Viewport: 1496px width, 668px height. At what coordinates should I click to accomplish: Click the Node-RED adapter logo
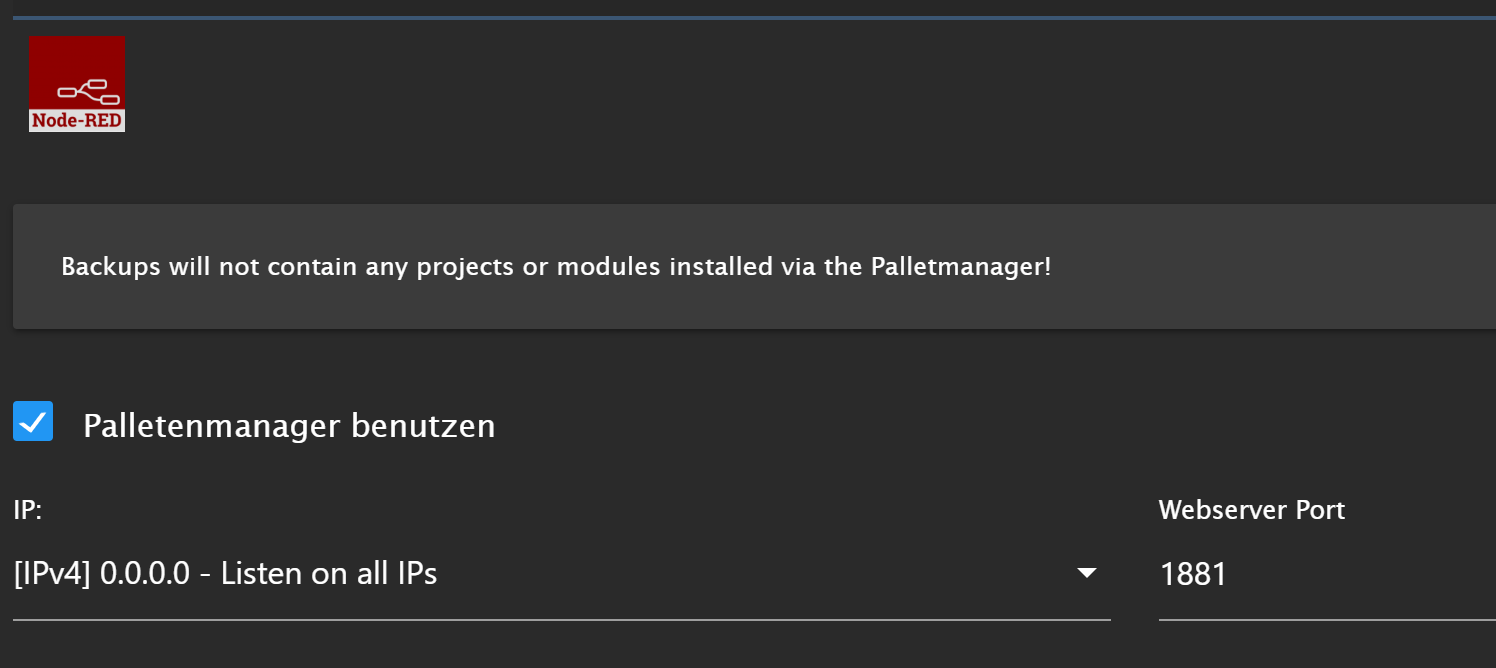coord(77,84)
